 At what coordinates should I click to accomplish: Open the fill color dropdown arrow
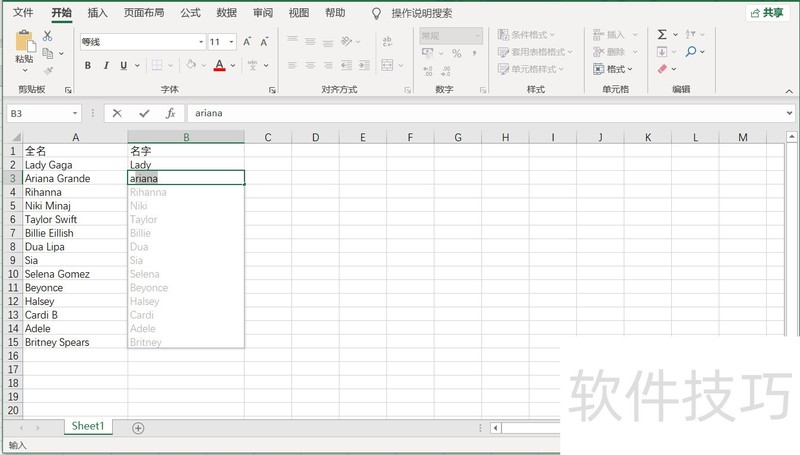pyautogui.click(x=204, y=66)
